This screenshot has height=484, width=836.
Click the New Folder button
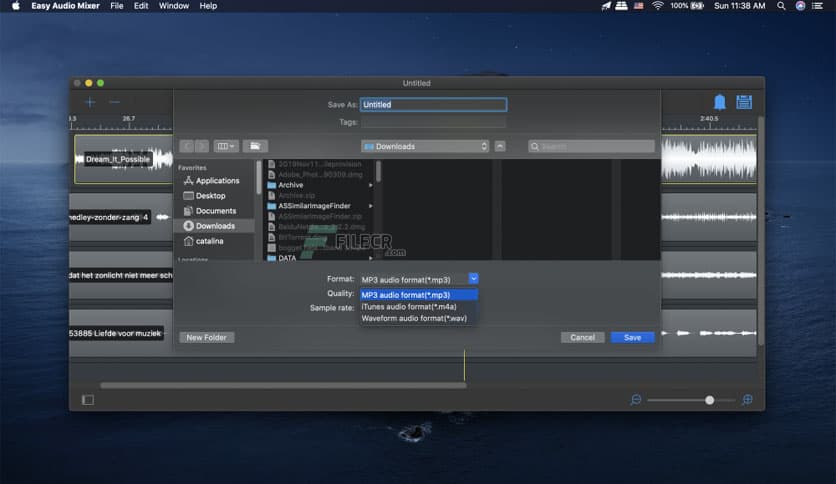pyautogui.click(x=206, y=337)
